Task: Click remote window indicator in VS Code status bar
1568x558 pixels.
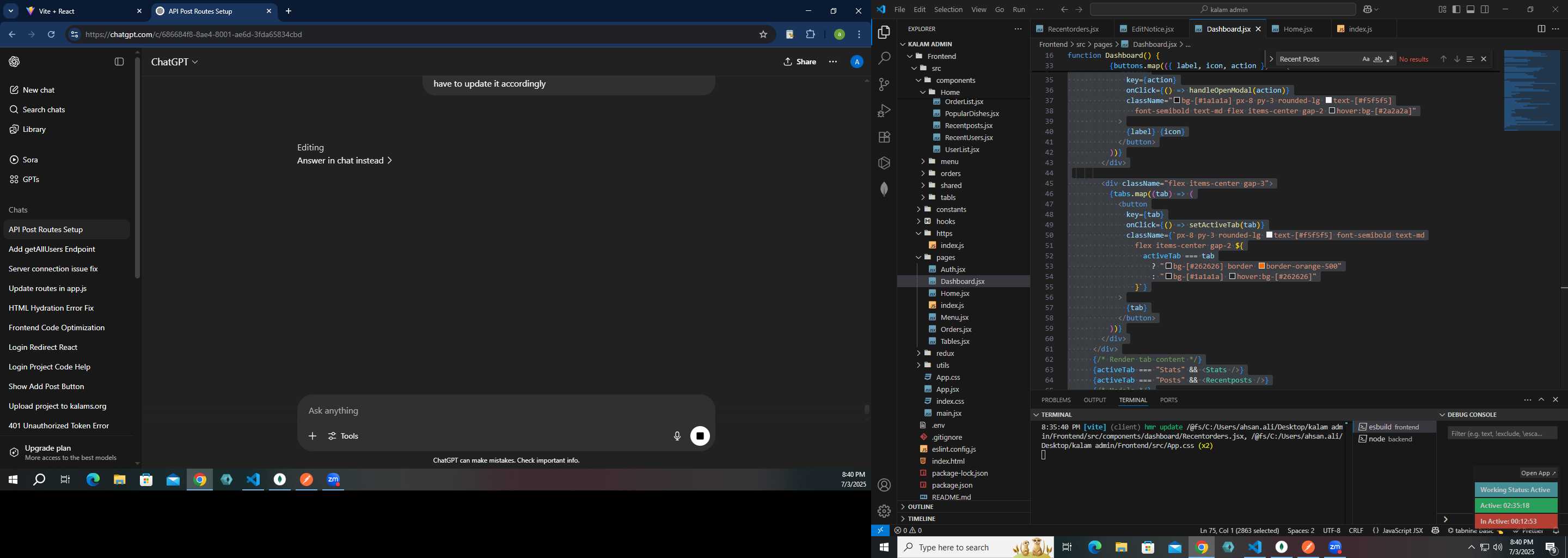Action: (x=880, y=531)
